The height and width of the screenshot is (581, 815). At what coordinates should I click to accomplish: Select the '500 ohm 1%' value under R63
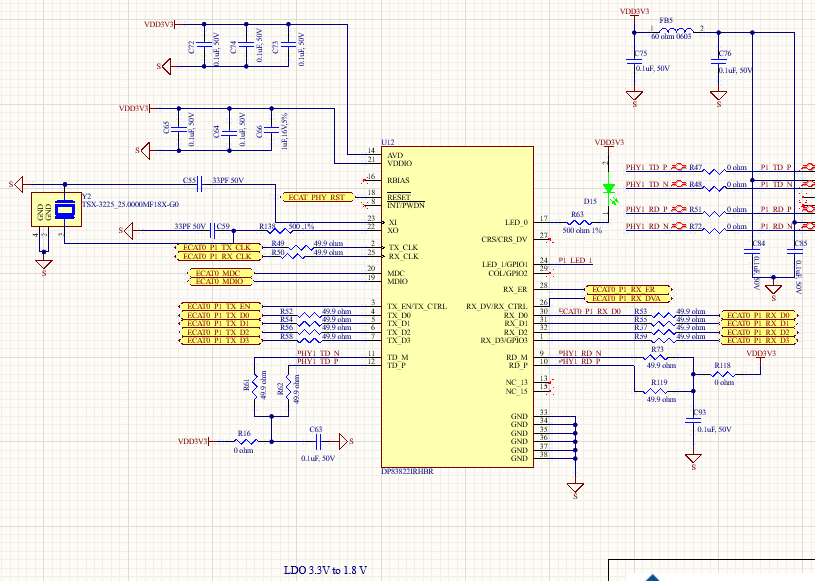pos(582,230)
